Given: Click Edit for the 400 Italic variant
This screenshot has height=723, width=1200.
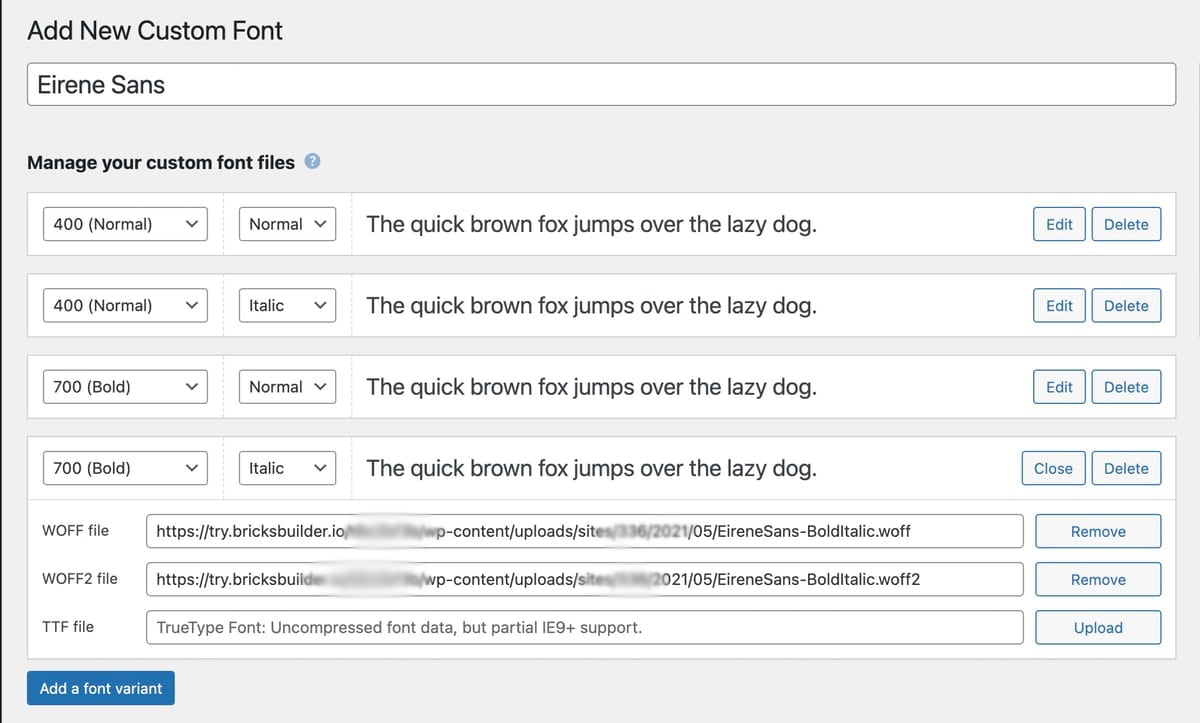Looking at the screenshot, I should tap(1059, 305).
